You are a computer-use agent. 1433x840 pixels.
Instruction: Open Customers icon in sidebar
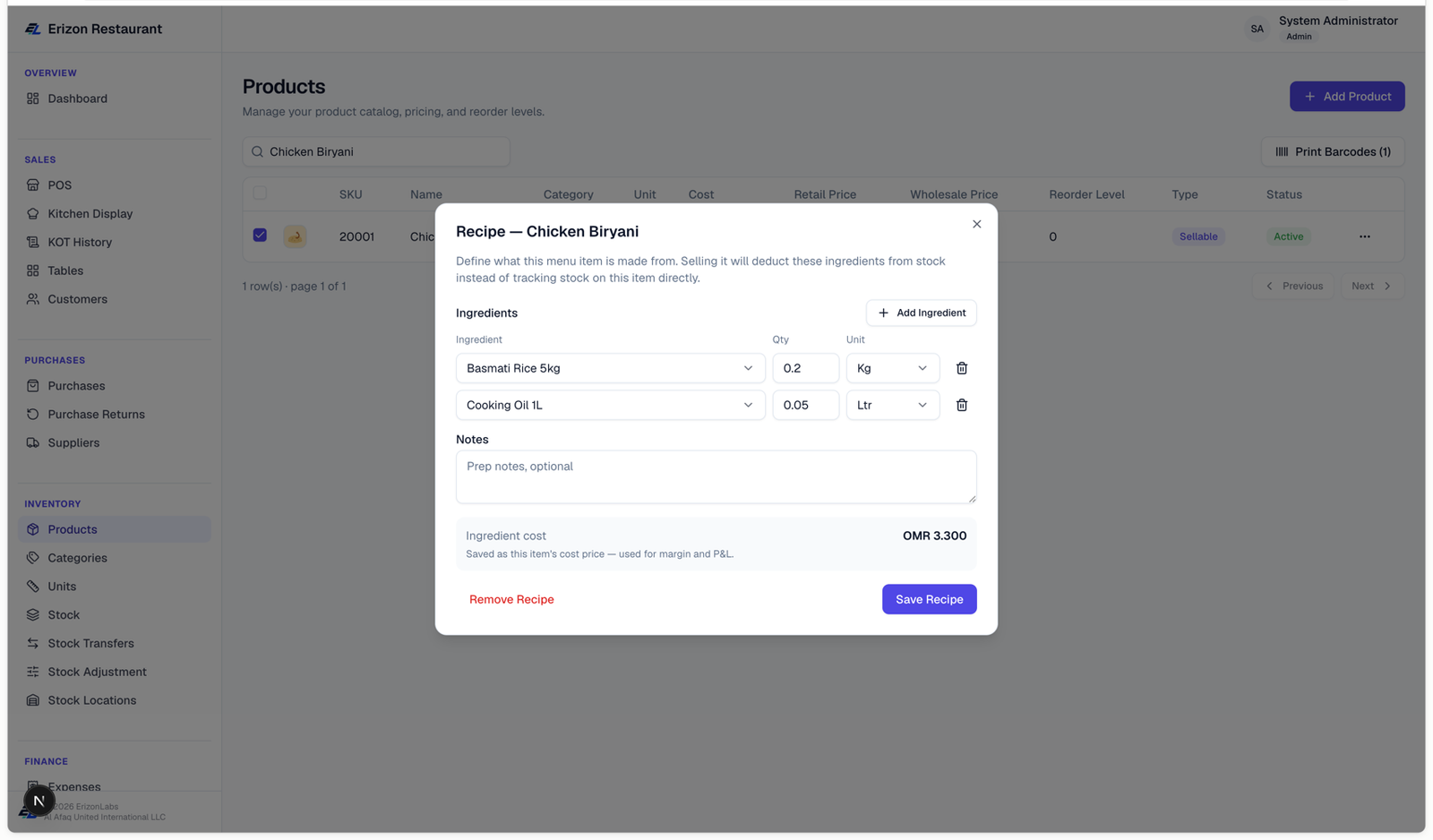click(x=33, y=299)
